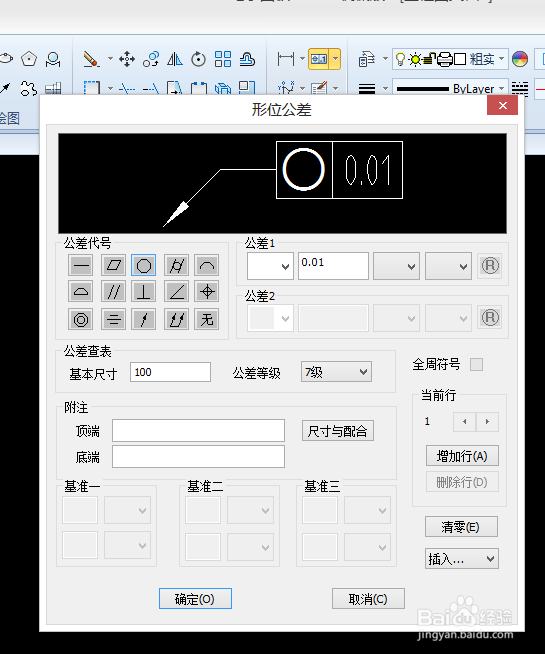Image resolution: width=545 pixels, height=654 pixels.
Task: Select the straightness tolerance symbol
Action: coord(80,265)
